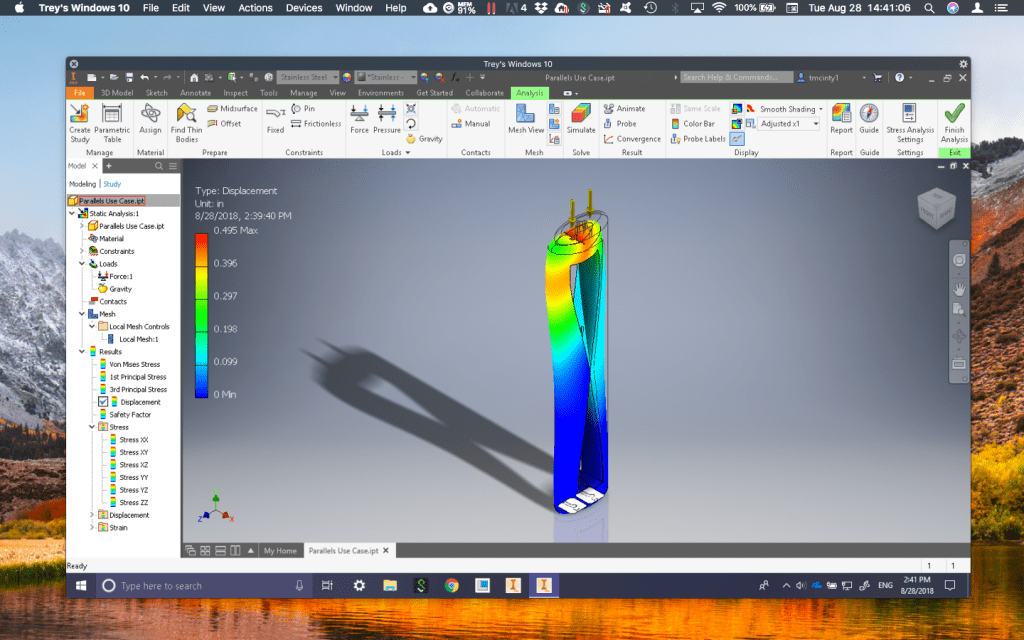Toggle the Displacement result checkbox
Screen dimensions: 1024x640
(x=103, y=402)
